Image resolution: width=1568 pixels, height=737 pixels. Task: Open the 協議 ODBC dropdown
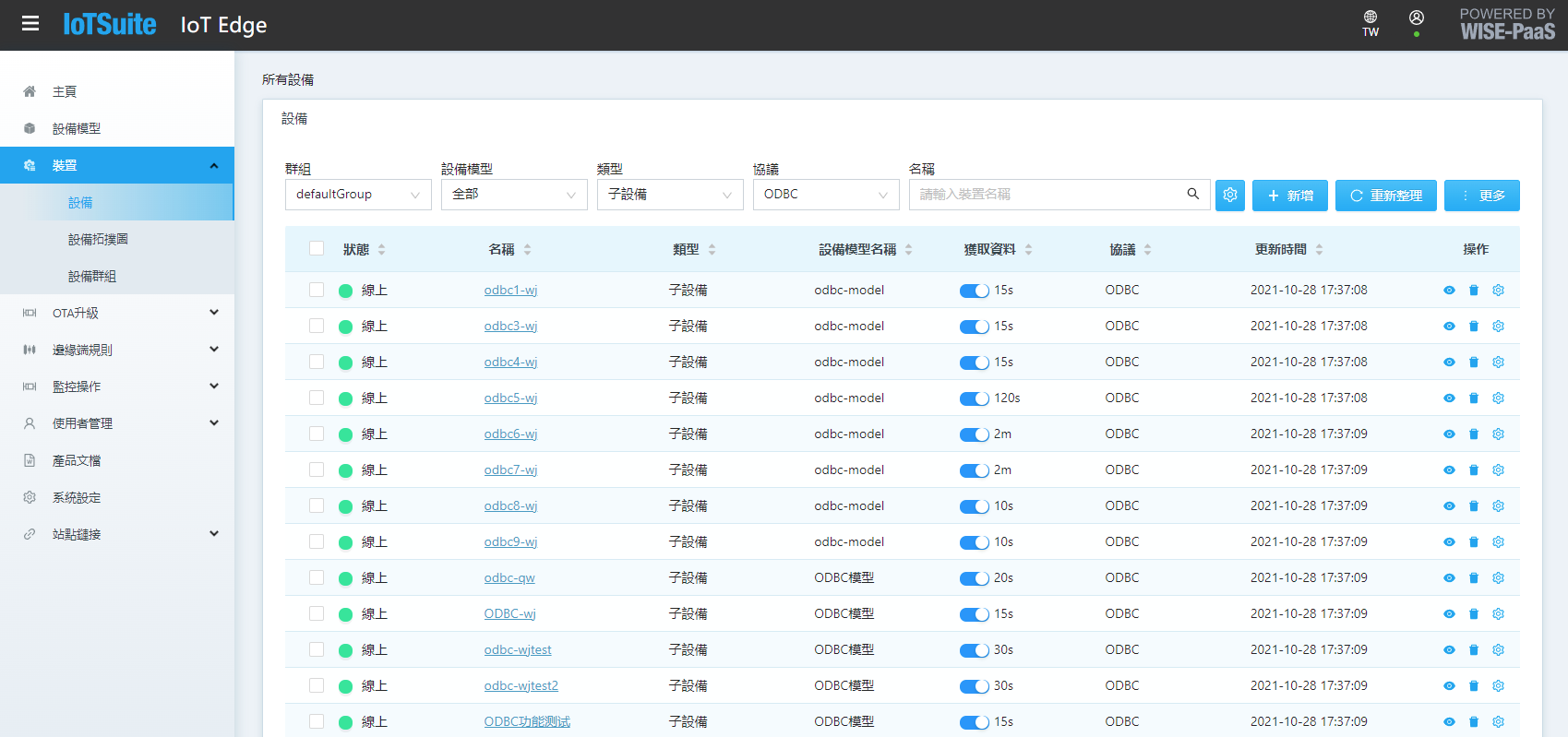click(826, 195)
